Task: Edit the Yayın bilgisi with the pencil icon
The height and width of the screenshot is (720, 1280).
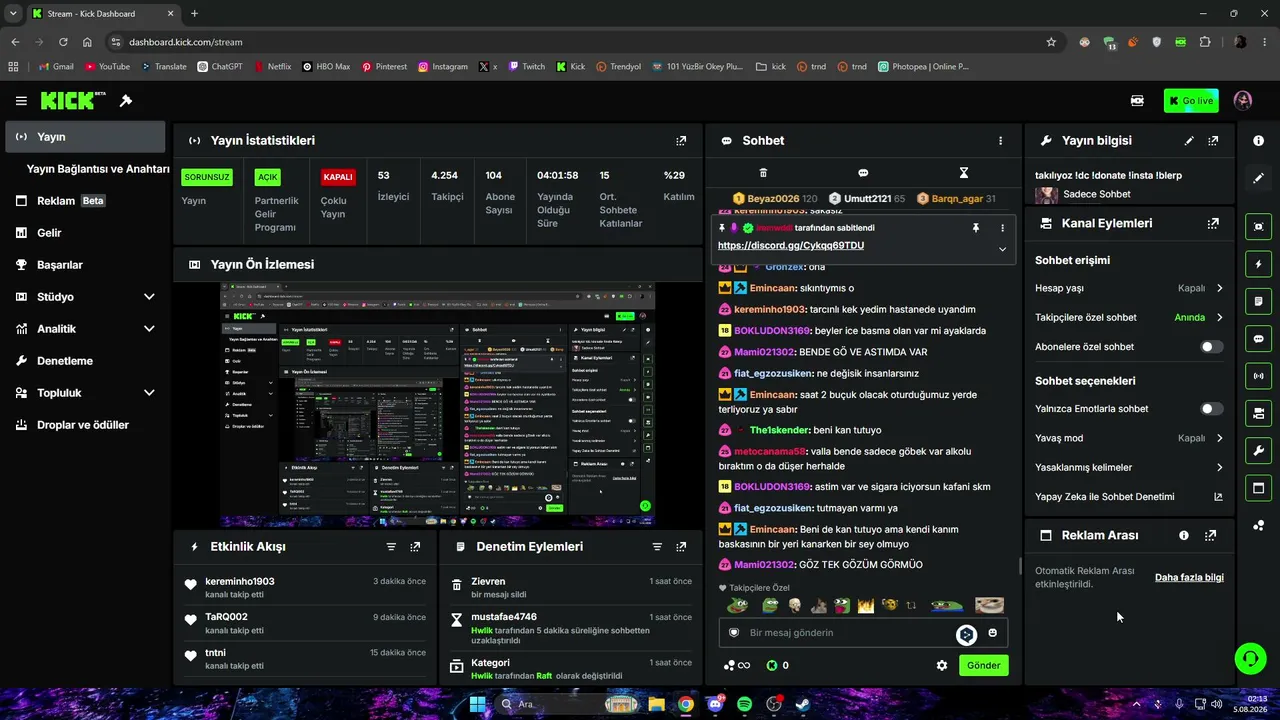Action: (x=1189, y=141)
